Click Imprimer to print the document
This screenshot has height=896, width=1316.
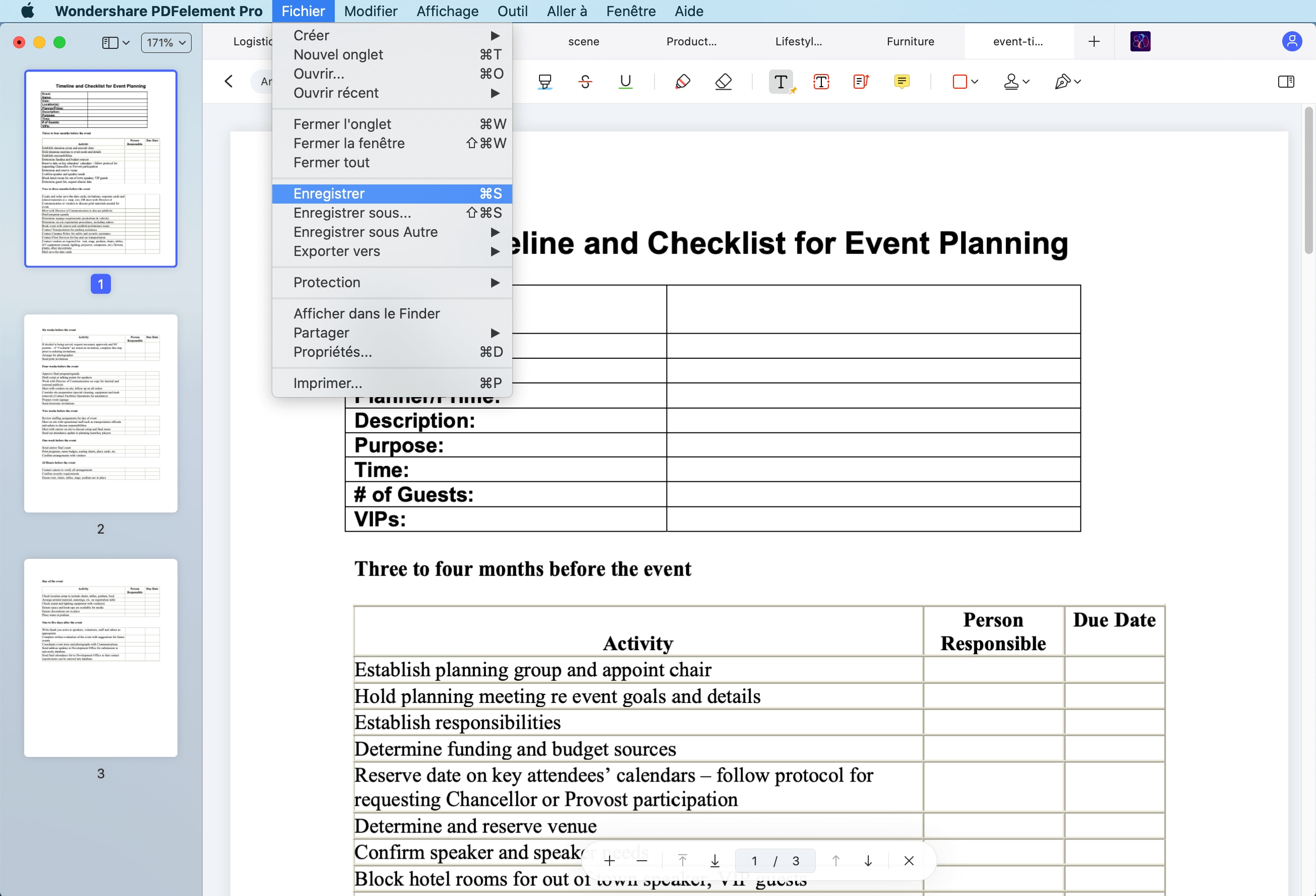(x=327, y=382)
